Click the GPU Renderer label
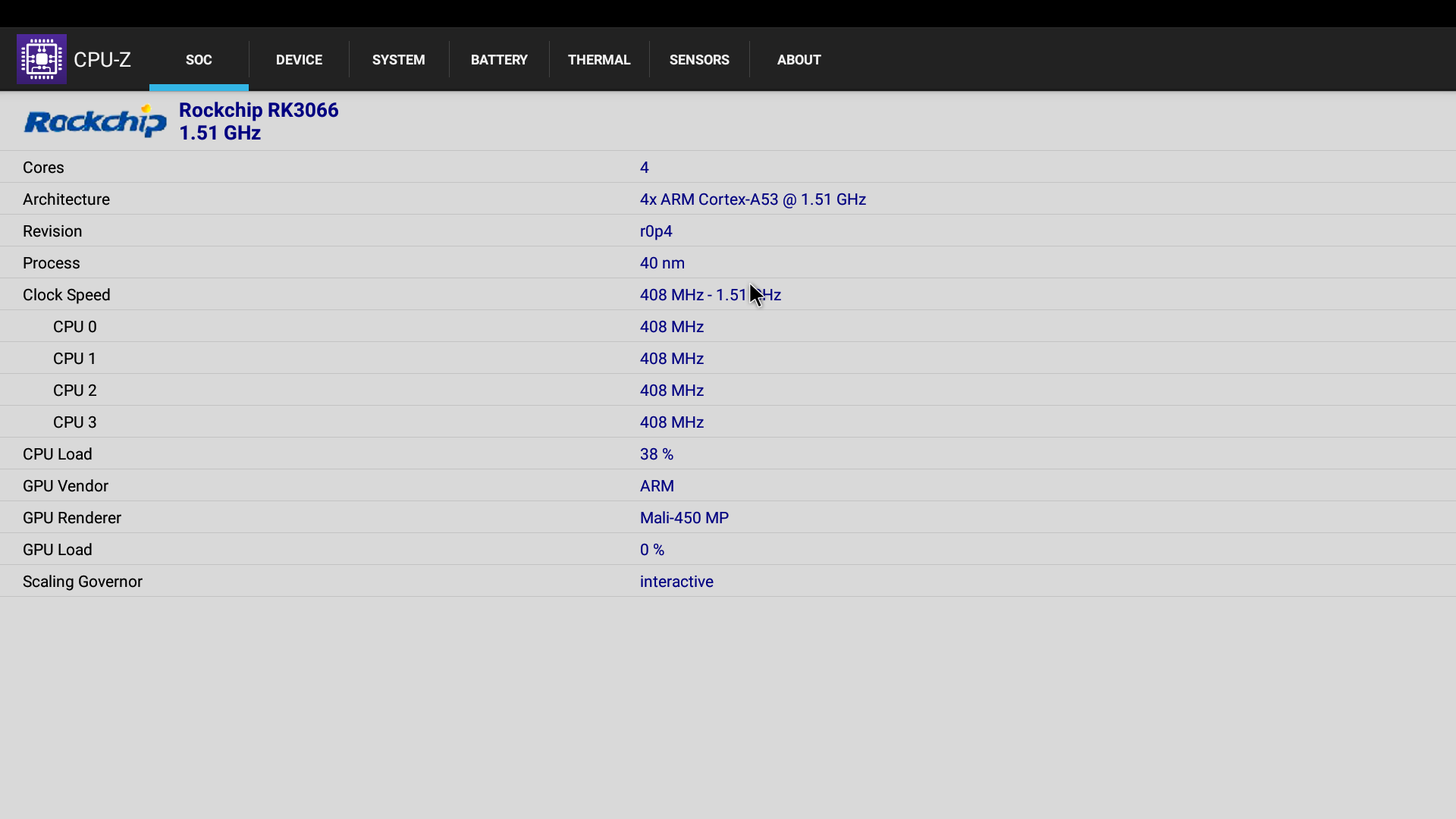 pyautogui.click(x=72, y=518)
